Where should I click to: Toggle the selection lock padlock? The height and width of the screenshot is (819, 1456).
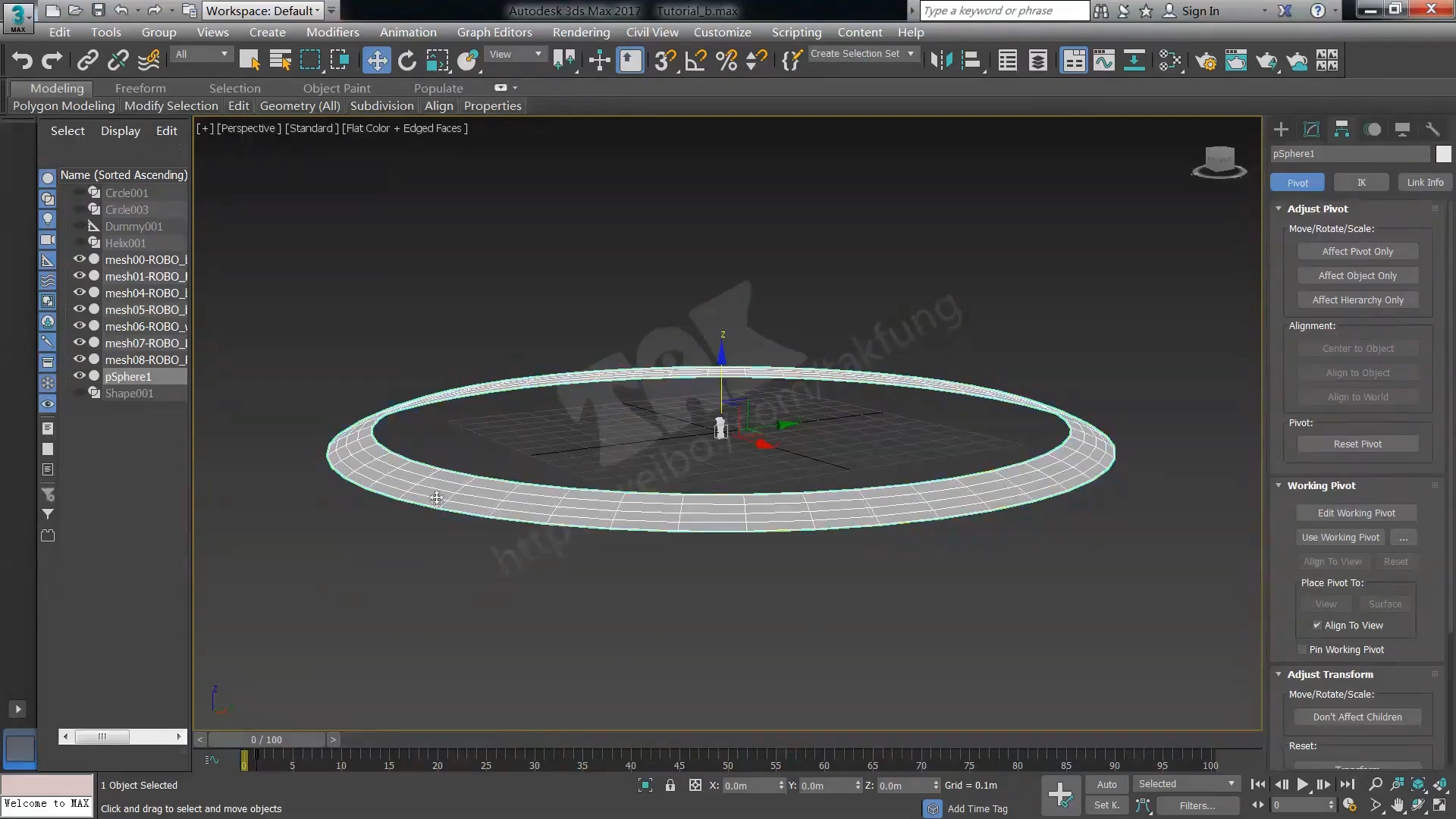click(670, 786)
